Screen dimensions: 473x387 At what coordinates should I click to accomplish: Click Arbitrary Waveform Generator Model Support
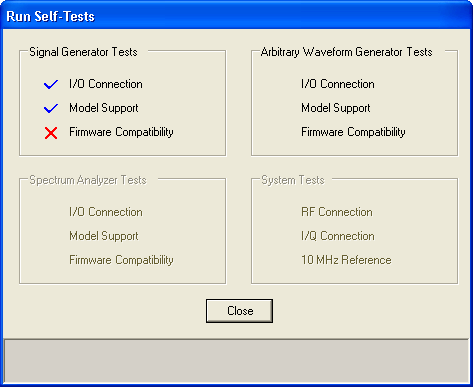pos(336,108)
